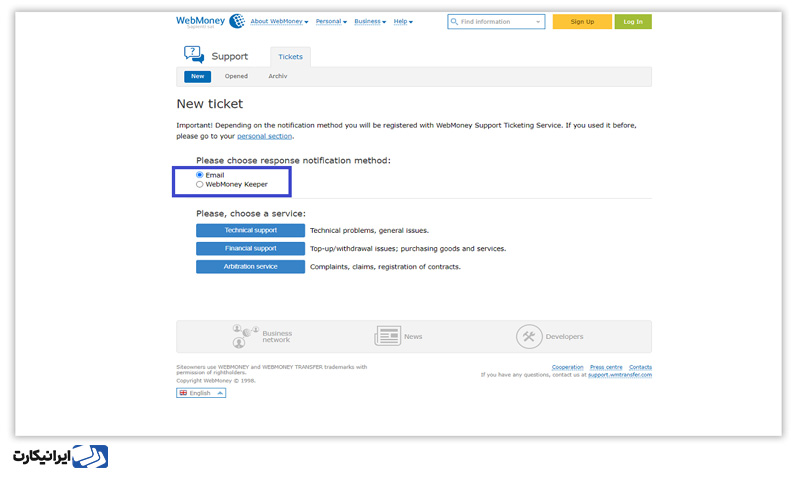Open the Personal dropdown menu
This screenshot has width=800, height=477.
pos(331,21)
